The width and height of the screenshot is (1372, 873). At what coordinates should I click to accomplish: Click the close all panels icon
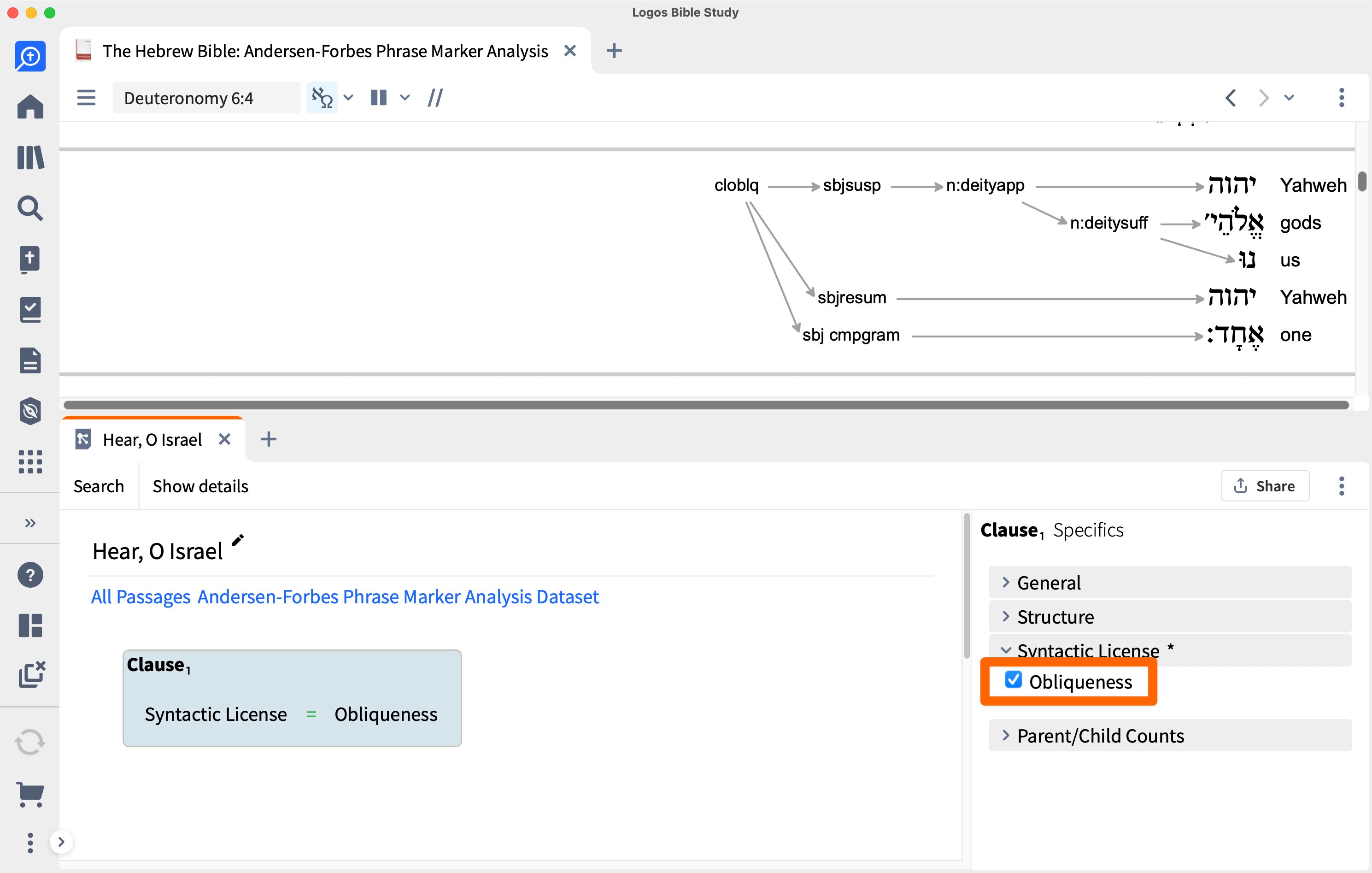point(31,675)
